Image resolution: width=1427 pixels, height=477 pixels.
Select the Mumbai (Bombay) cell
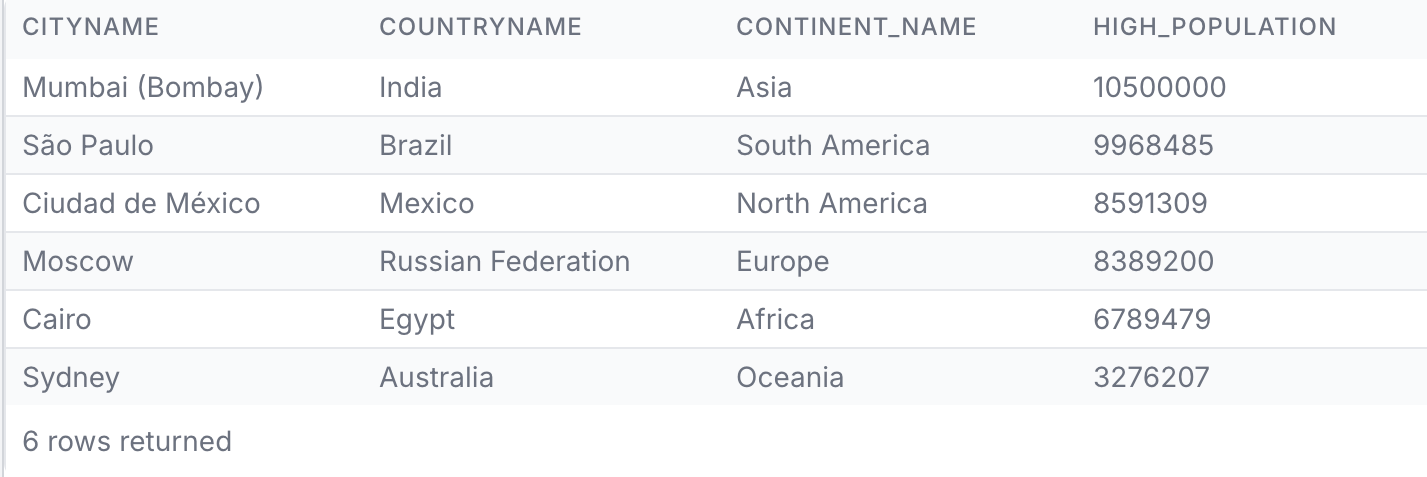pos(143,88)
